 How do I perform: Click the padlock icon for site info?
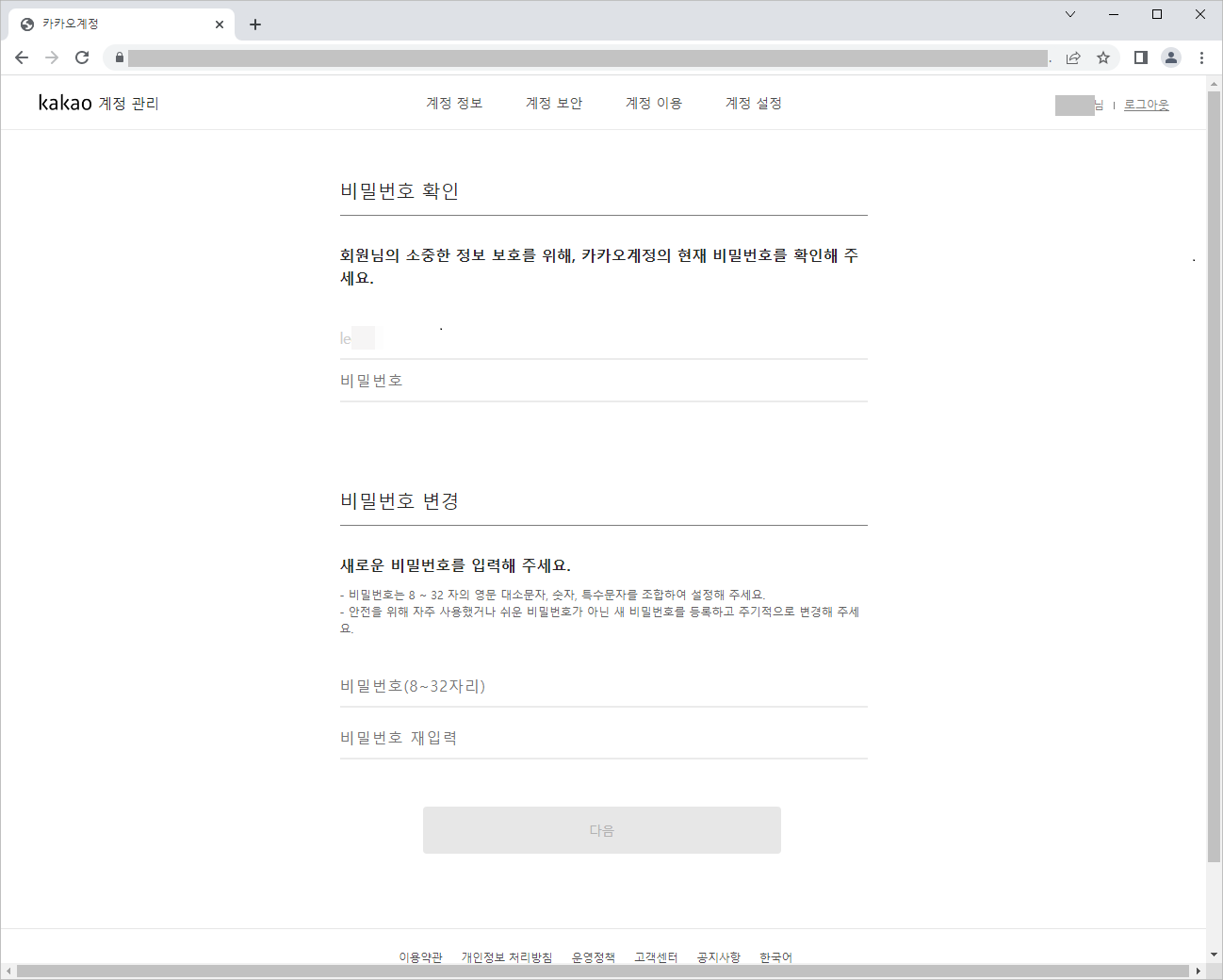119,57
